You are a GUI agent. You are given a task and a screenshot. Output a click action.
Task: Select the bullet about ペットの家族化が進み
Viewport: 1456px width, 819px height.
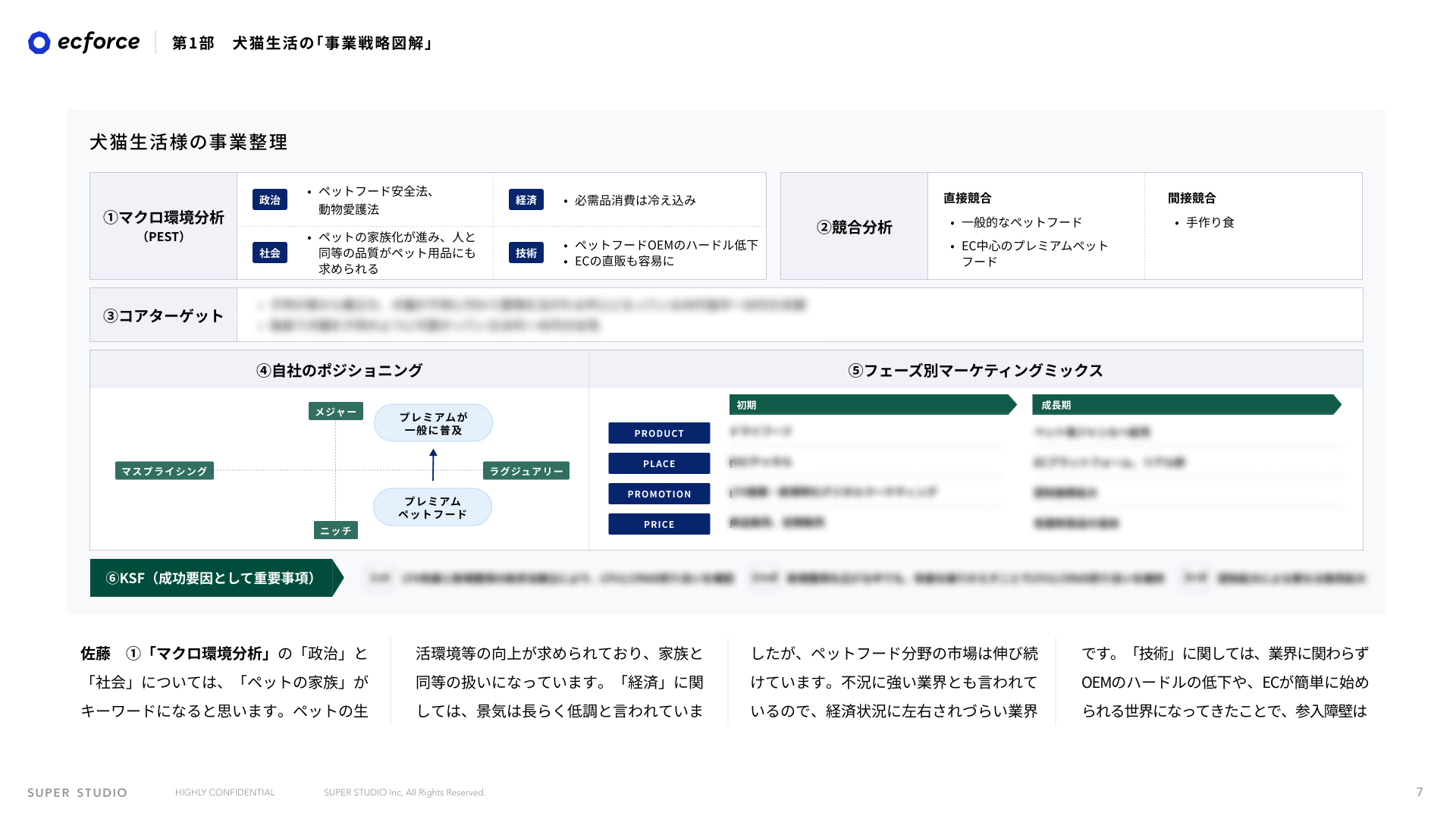pyautogui.click(x=397, y=253)
